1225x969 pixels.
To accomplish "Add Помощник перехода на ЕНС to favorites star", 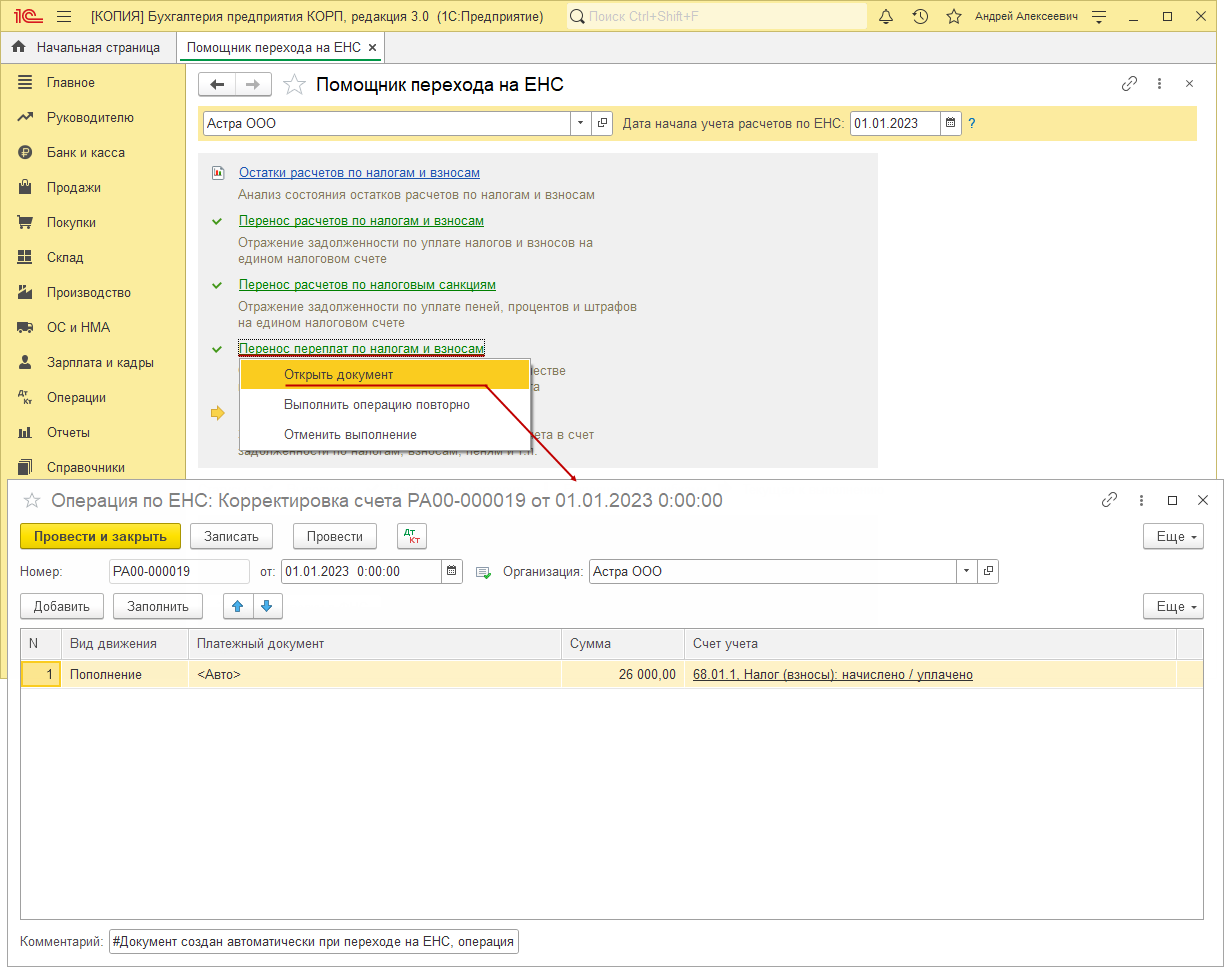I will pyautogui.click(x=294, y=85).
